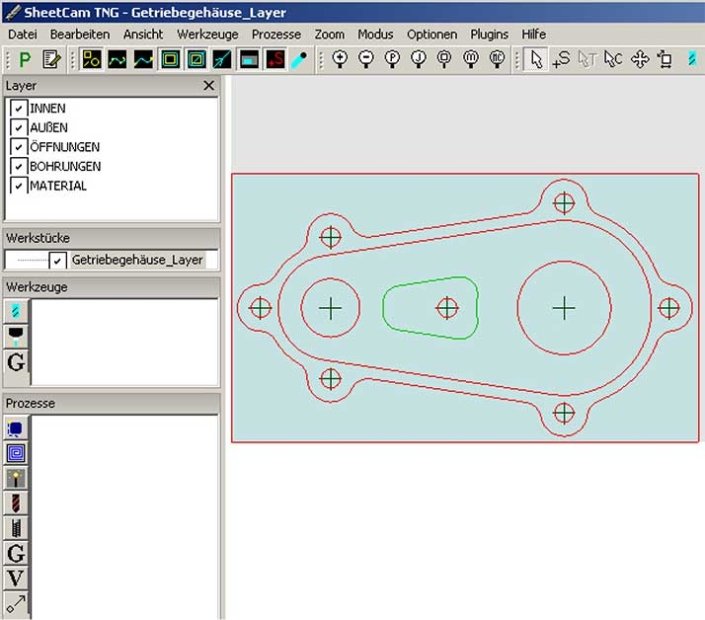Click the zoom out magnifier icon
705x620 pixels.
(366, 60)
